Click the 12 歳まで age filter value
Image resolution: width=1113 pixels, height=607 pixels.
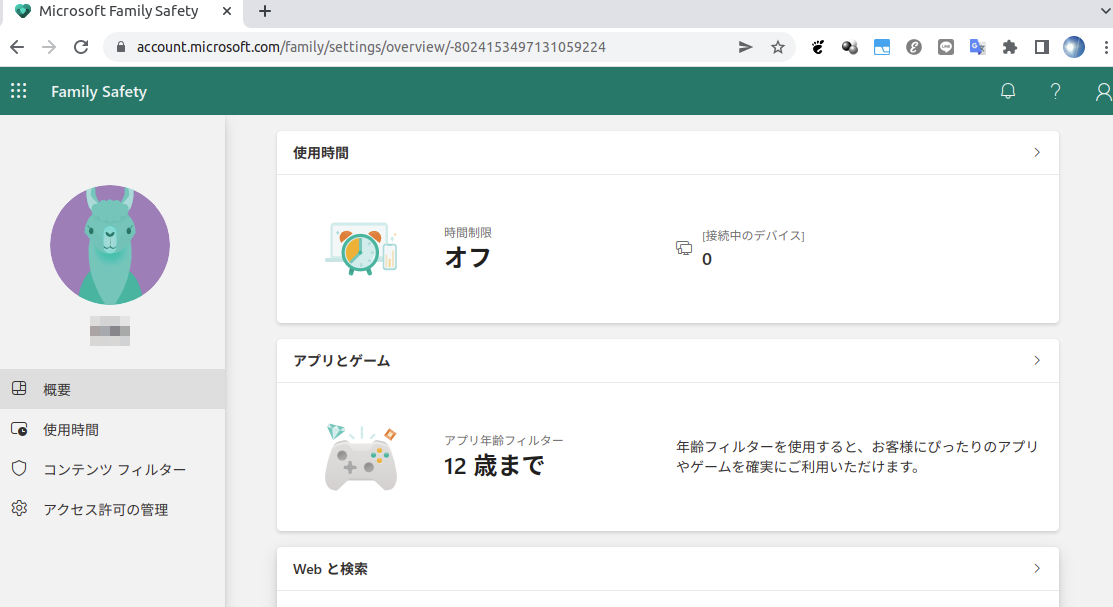(494, 466)
